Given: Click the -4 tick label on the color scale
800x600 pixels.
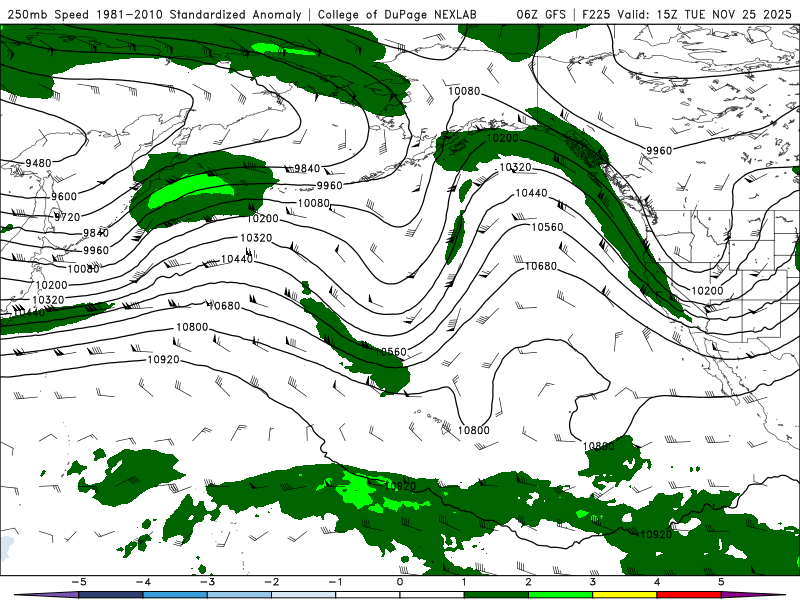Looking at the screenshot, I should tap(143, 582).
